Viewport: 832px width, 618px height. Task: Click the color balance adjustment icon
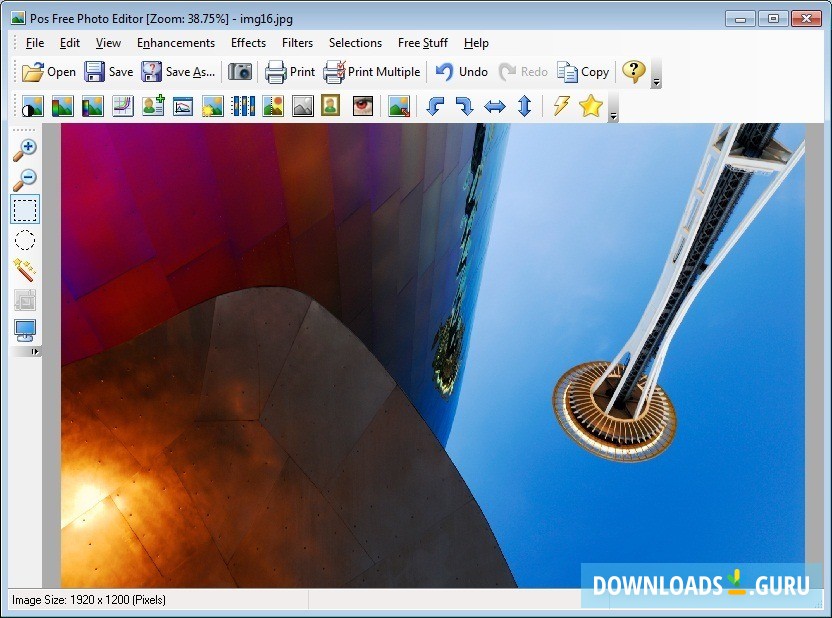pos(63,106)
